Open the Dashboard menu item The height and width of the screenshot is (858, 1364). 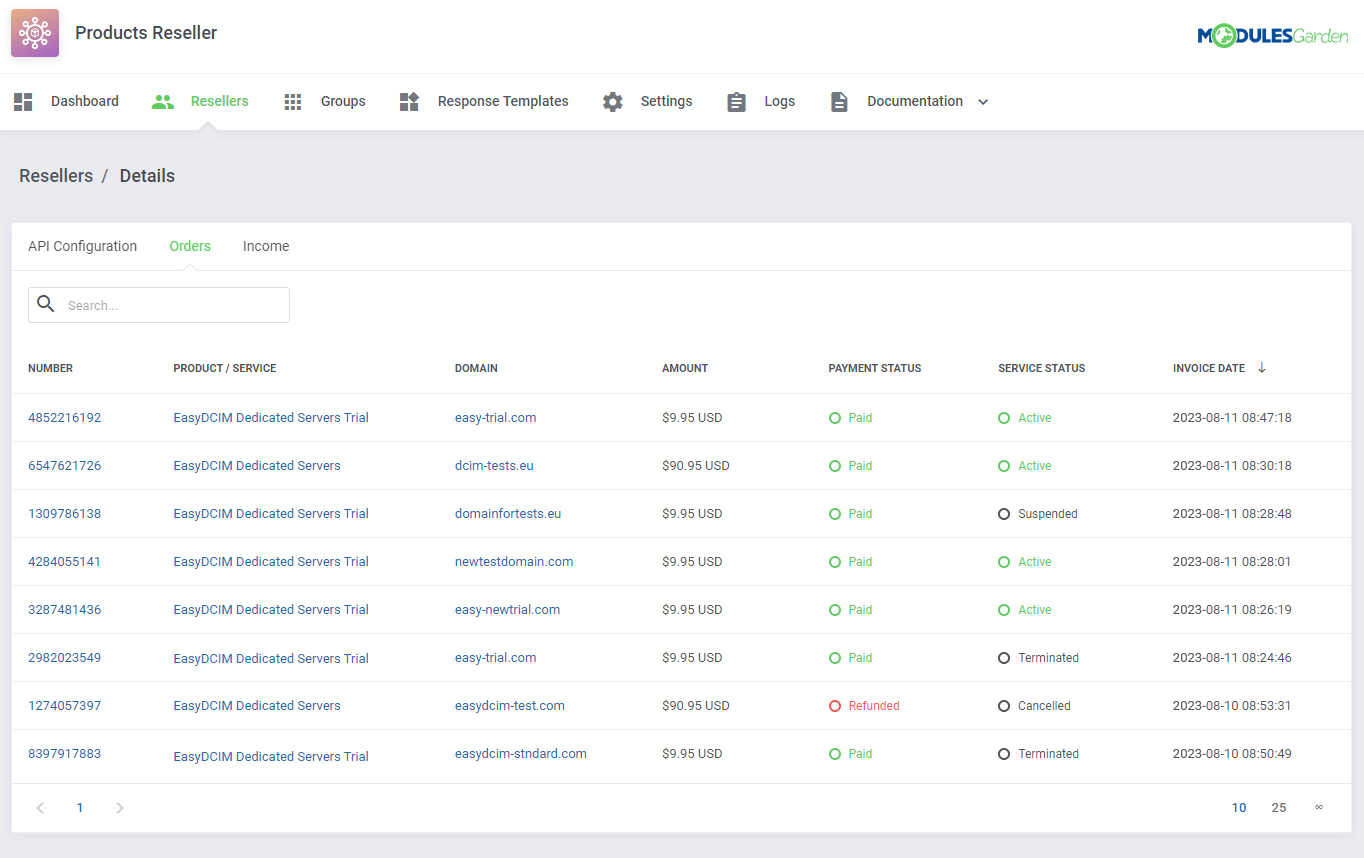click(x=85, y=101)
